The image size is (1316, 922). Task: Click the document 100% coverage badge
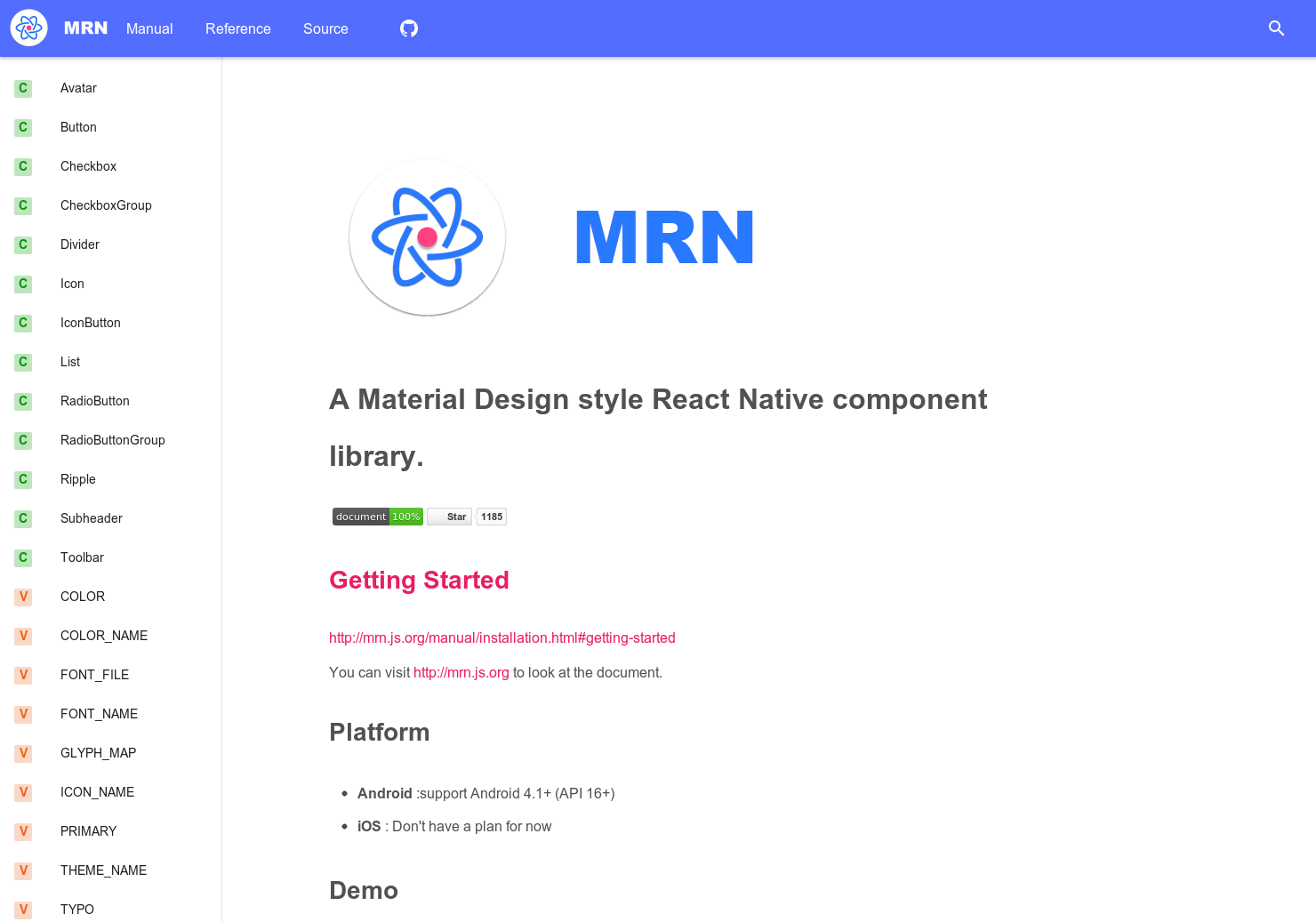click(x=378, y=517)
